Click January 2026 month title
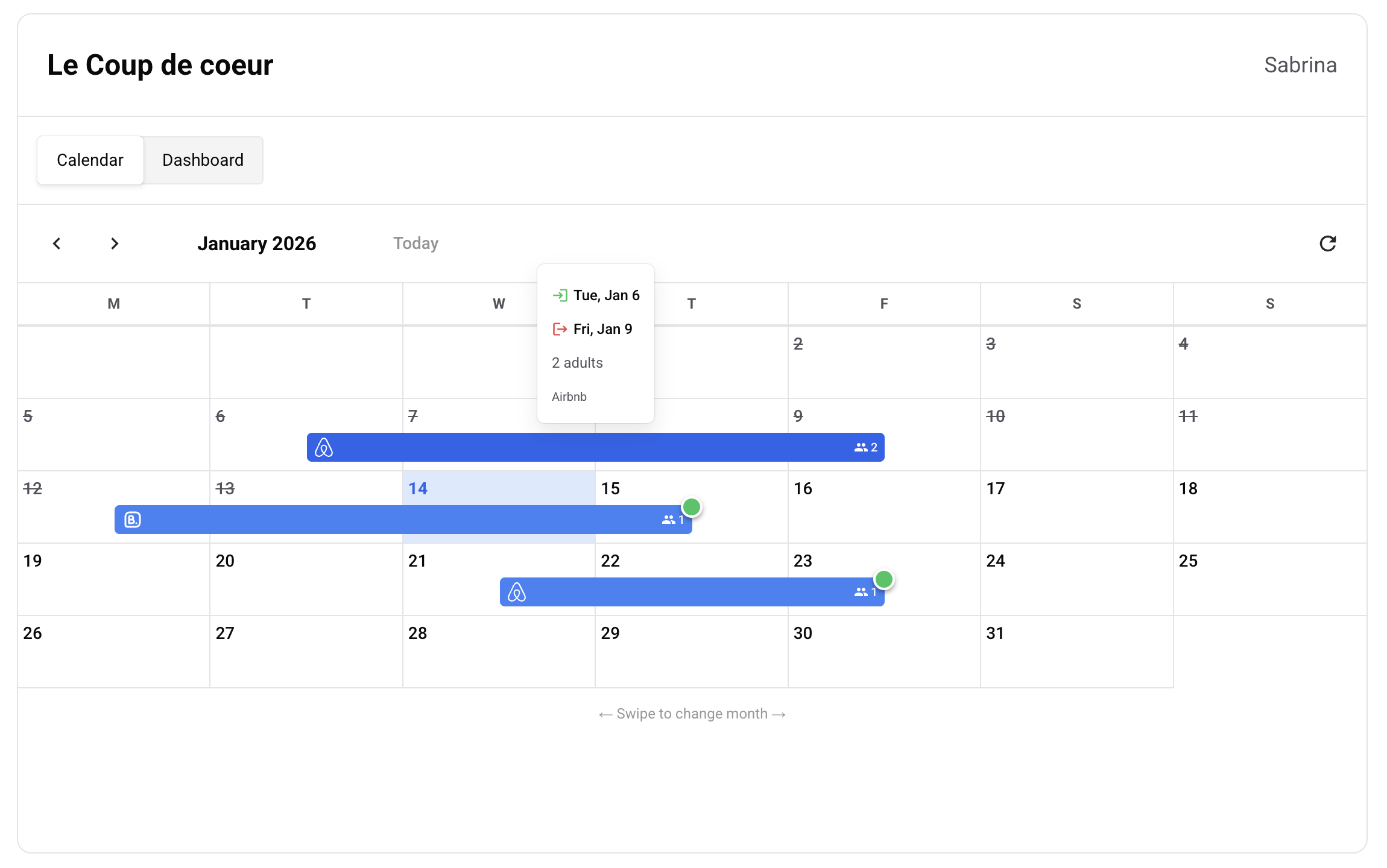This screenshot has width=1387, height=868. point(256,244)
